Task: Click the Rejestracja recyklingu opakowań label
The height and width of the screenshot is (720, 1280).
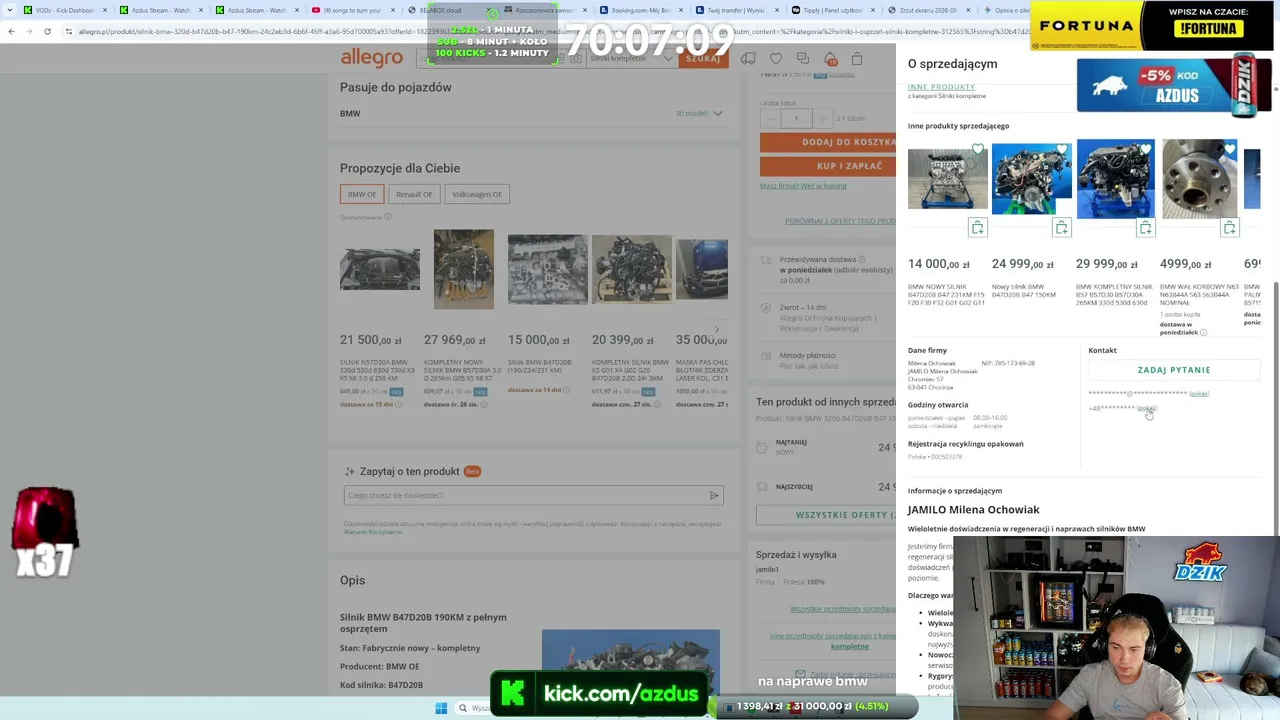Action: [966, 444]
